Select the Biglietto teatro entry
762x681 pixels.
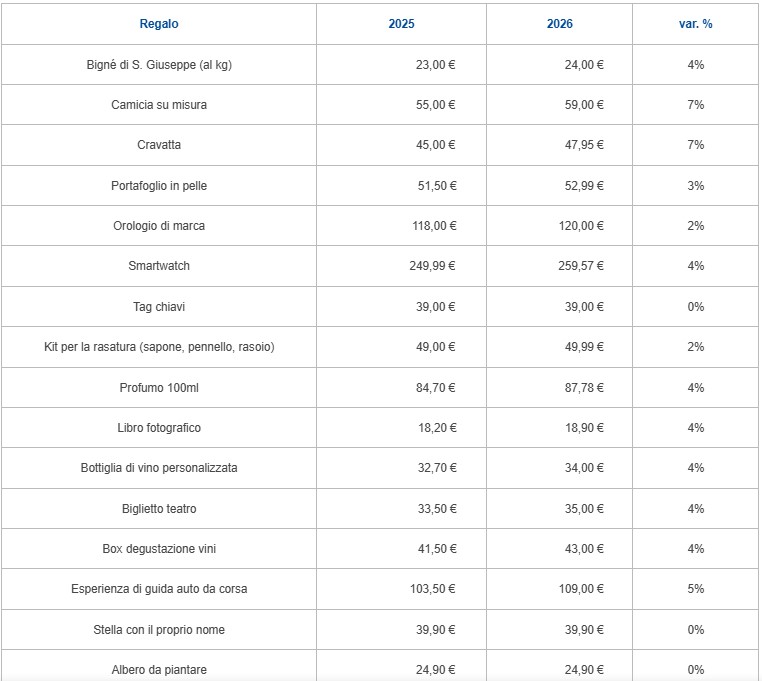pyautogui.click(x=159, y=509)
